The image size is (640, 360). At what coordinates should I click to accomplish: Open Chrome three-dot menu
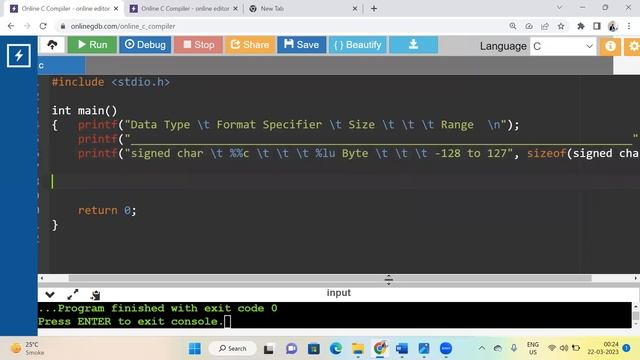pos(629,26)
